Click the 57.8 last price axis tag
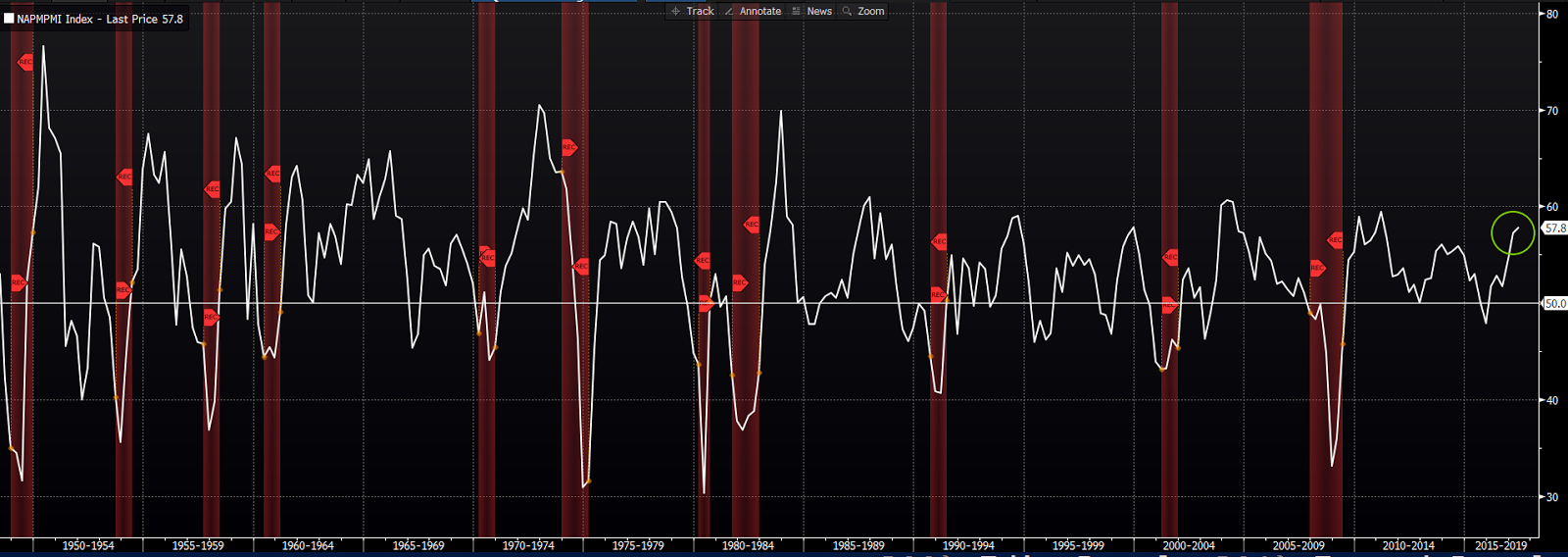 point(1555,228)
